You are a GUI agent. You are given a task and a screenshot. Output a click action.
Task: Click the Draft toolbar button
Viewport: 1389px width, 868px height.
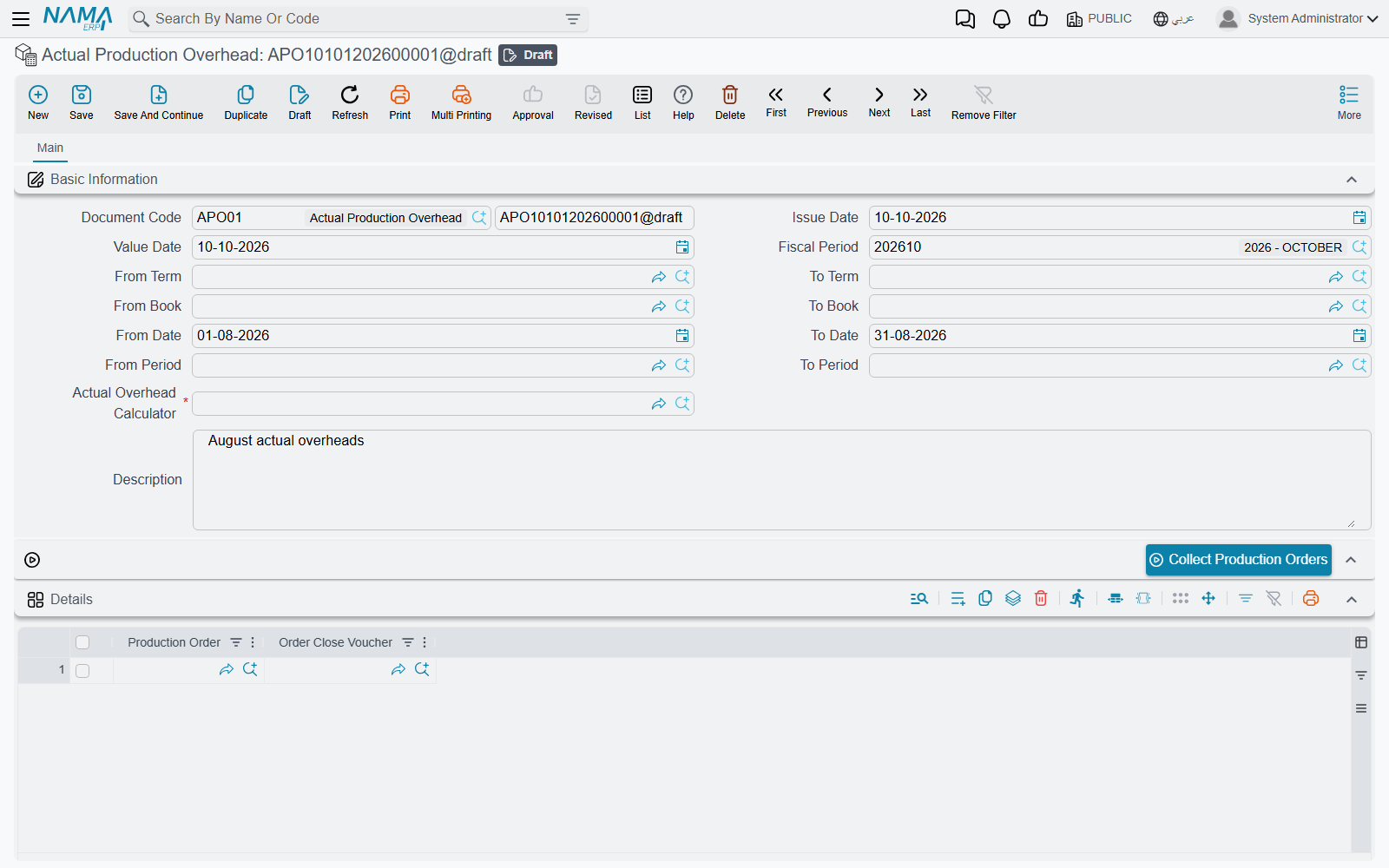click(300, 102)
